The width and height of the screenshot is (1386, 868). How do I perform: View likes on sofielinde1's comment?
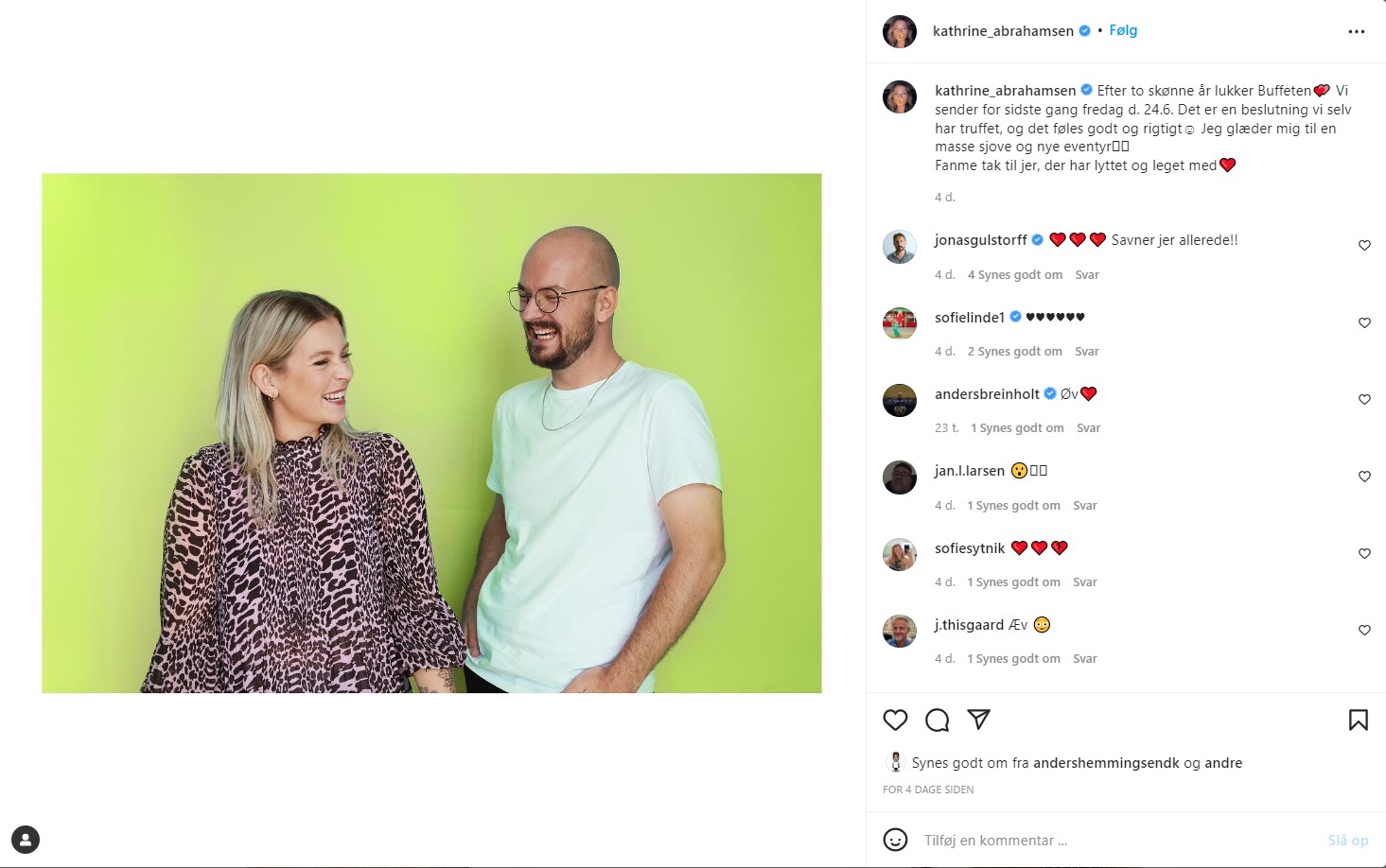tap(1014, 352)
